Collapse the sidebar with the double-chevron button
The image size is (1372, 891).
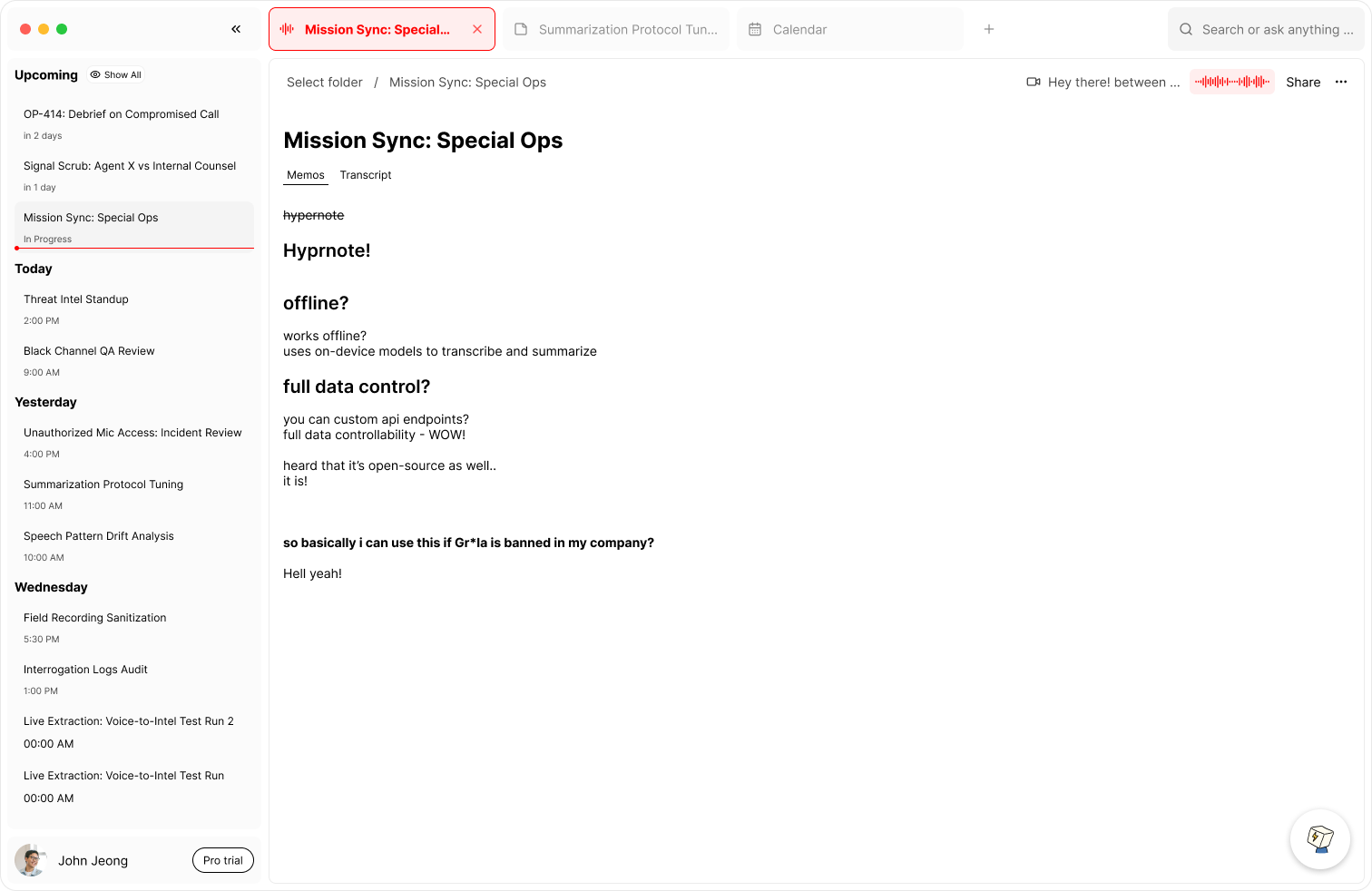click(236, 28)
